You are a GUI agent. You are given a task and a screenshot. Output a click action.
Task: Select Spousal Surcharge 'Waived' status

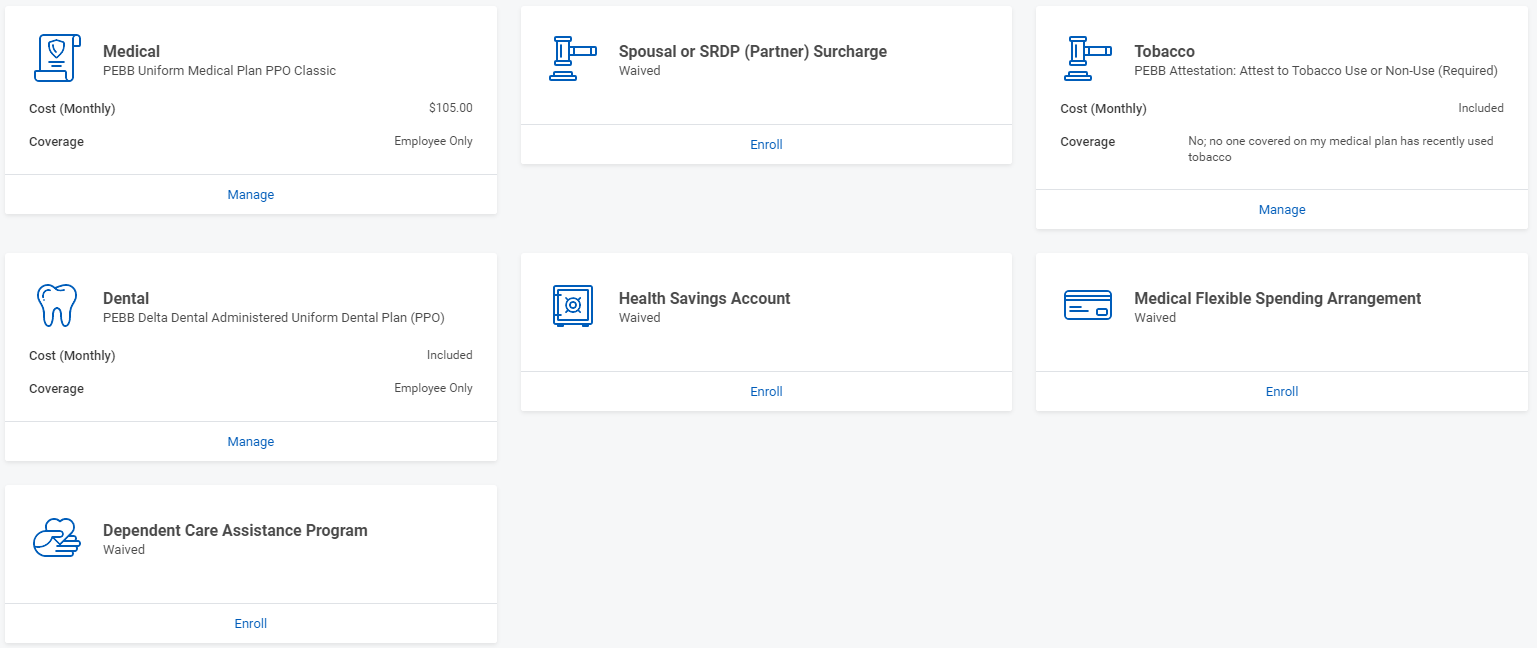coord(639,71)
